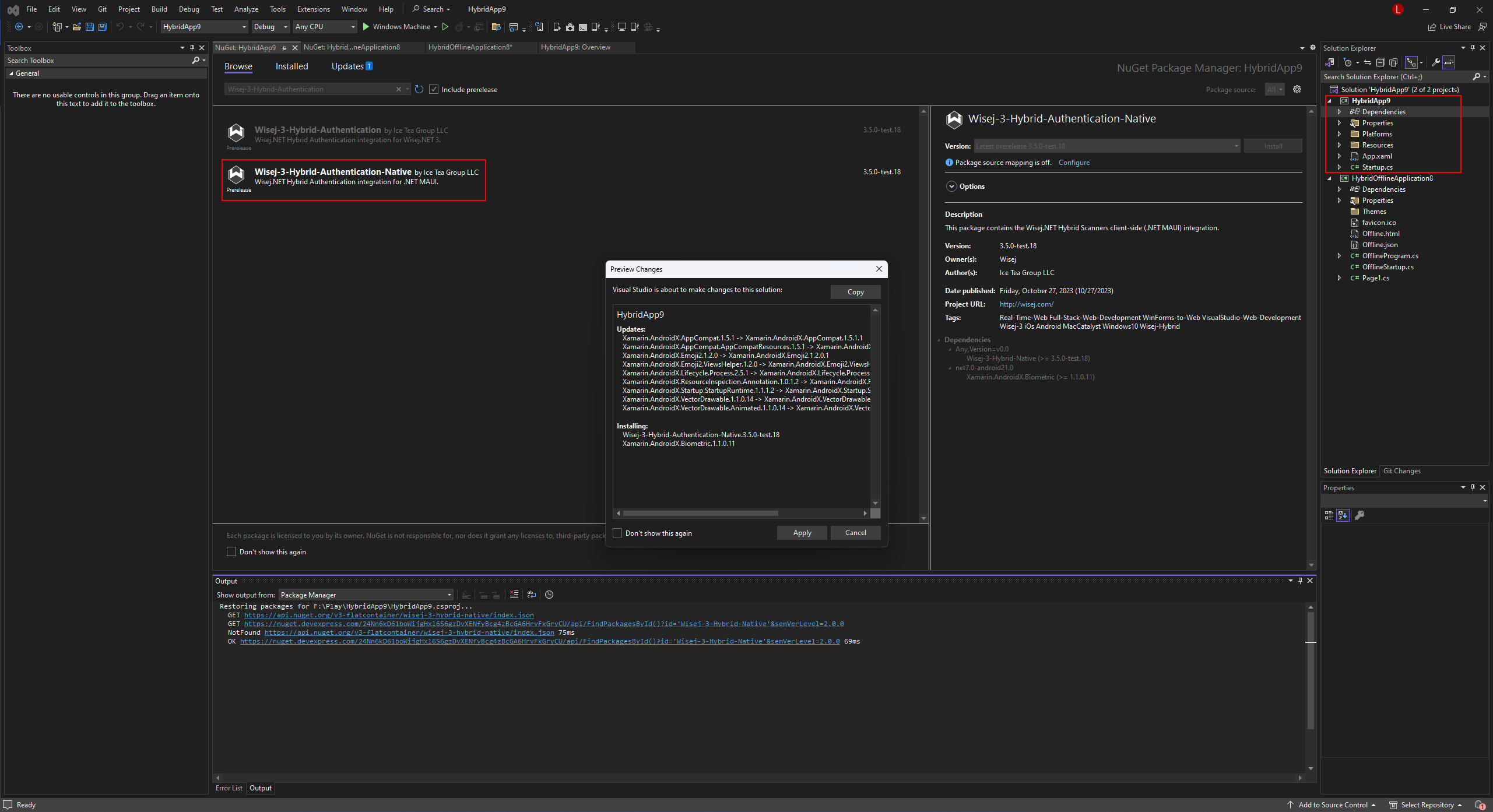Select Startup.cs in Solution Explorer
Image resolution: width=1493 pixels, height=812 pixels.
pyautogui.click(x=1377, y=167)
